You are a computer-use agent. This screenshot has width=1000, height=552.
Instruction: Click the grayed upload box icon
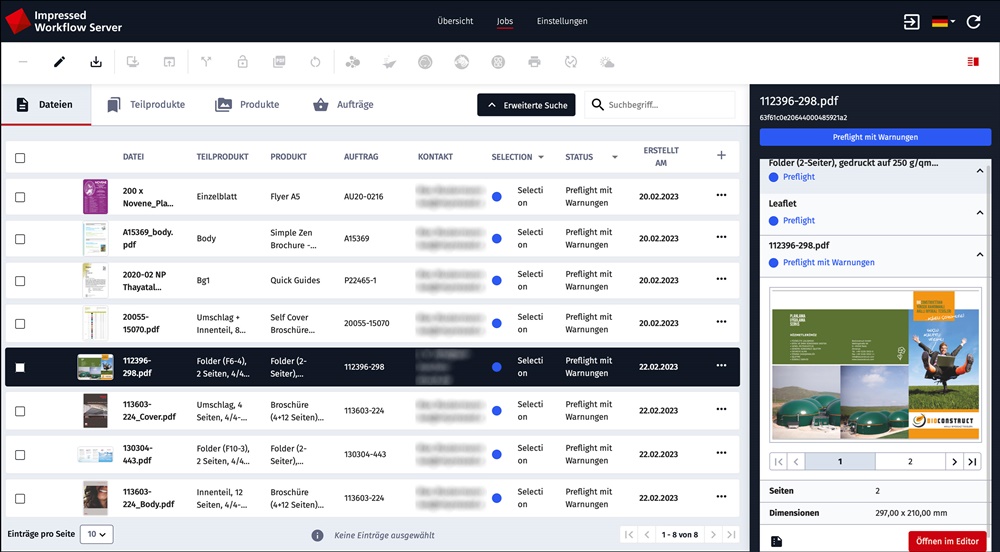(169, 62)
